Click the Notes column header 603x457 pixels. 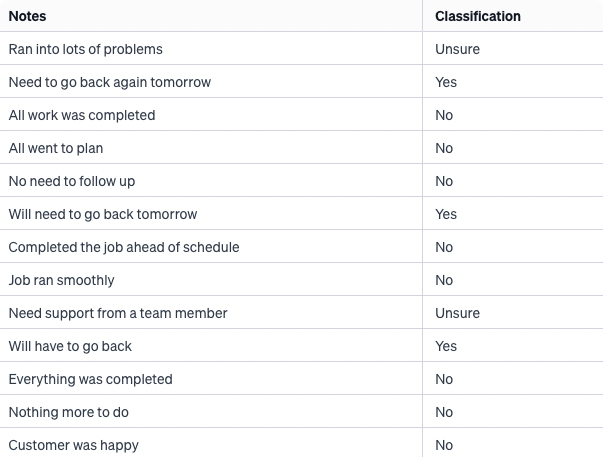pos(27,16)
